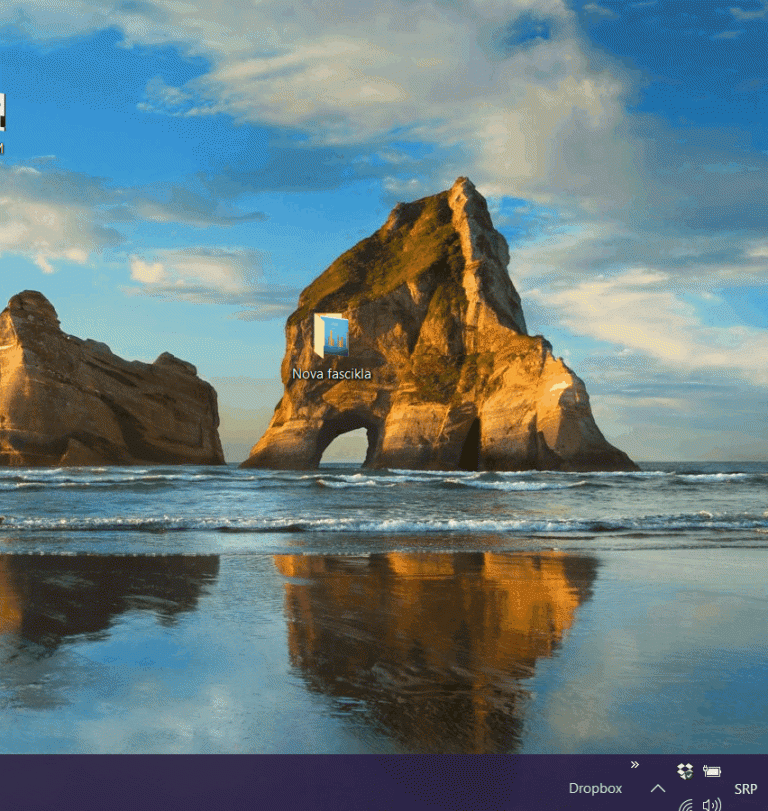Show hidden tray icons with the up chevron

click(x=658, y=788)
